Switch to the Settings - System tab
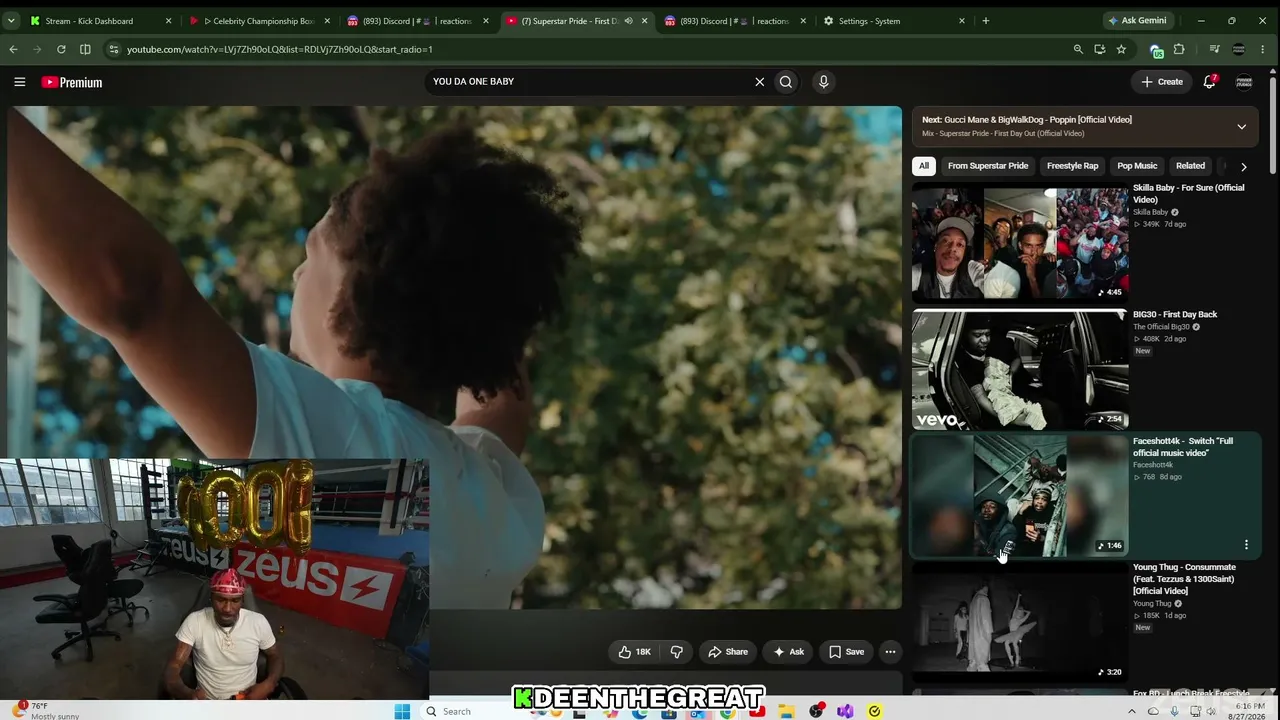Screen dimensions: 1280x720 (894, 20)
